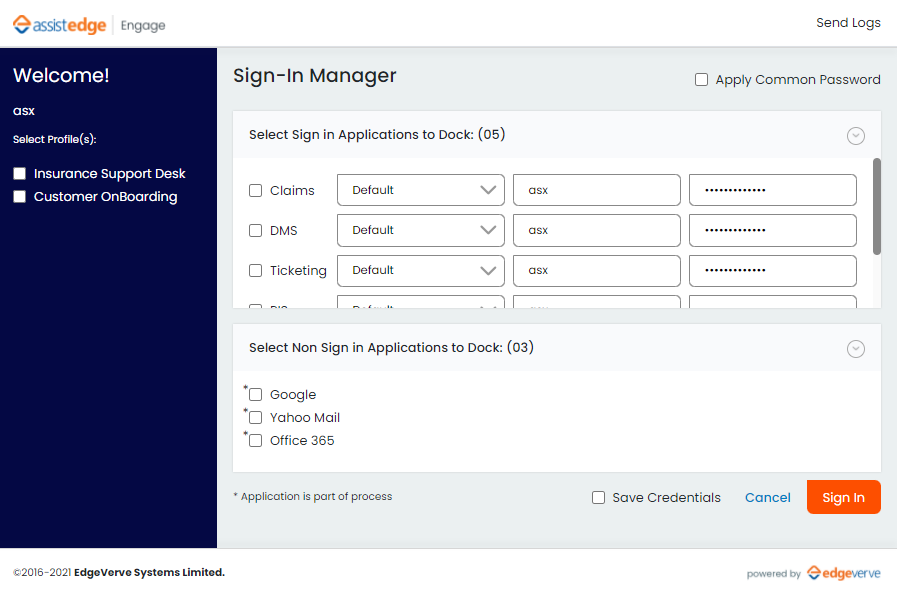The image size is (897, 598).
Task: Collapse the Non Sign in Applications section
Action: click(855, 349)
